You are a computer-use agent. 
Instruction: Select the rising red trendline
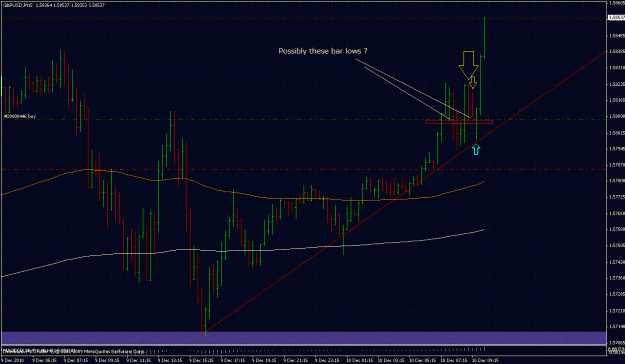[405, 191]
